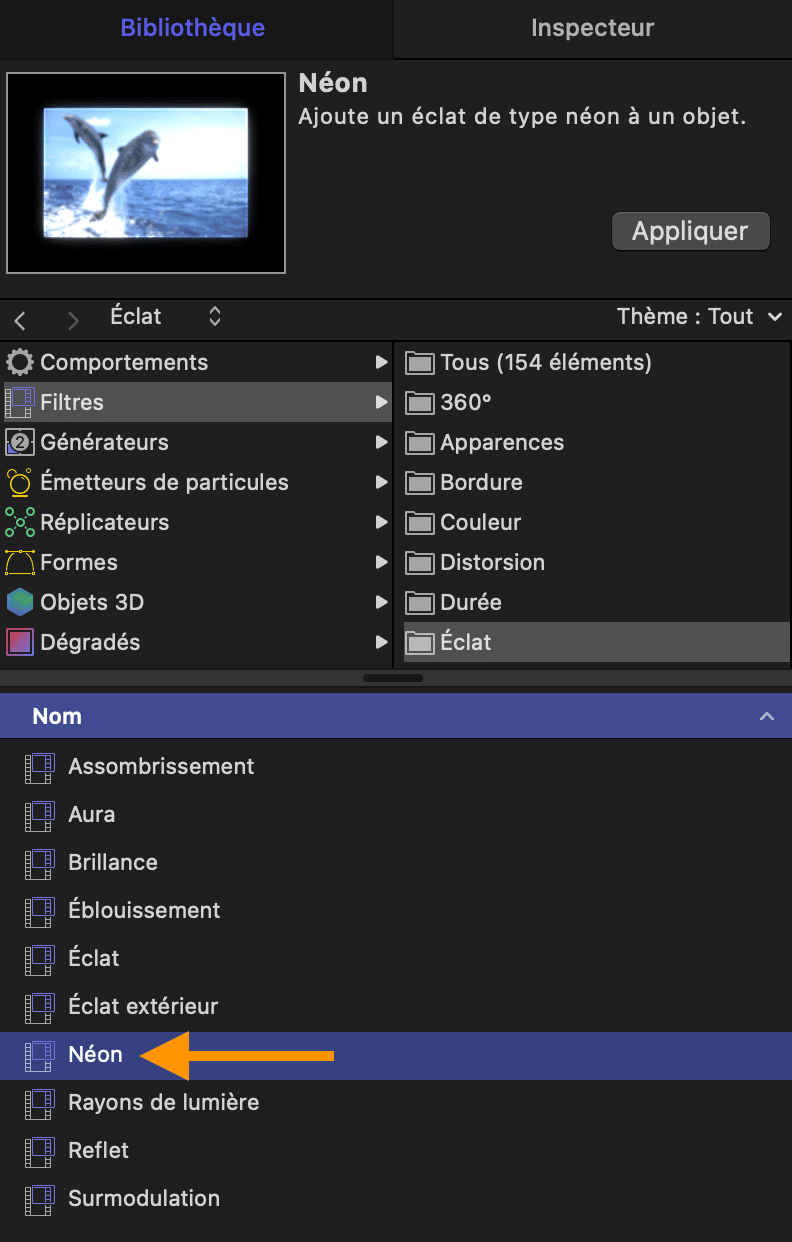The height and width of the screenshot is (1242, 792).
Task: Apply the Néon filter with Appliquer
Action: point(691,231)
